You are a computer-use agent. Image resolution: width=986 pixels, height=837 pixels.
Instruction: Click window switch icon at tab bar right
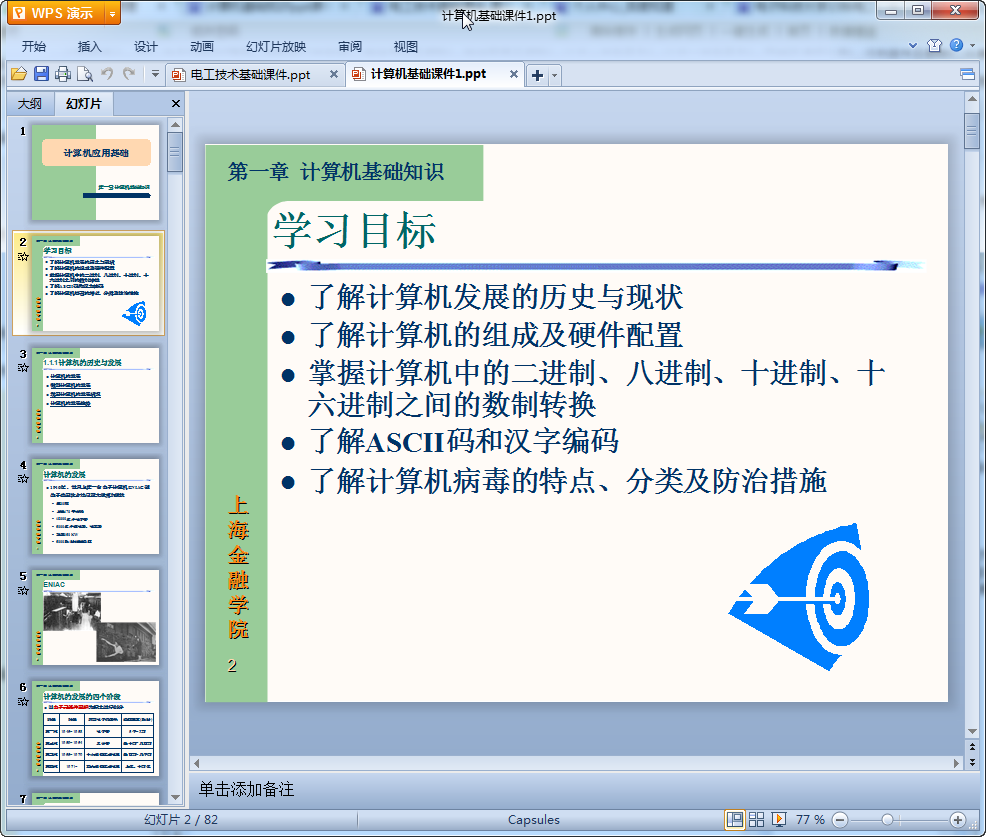[967, 75]
